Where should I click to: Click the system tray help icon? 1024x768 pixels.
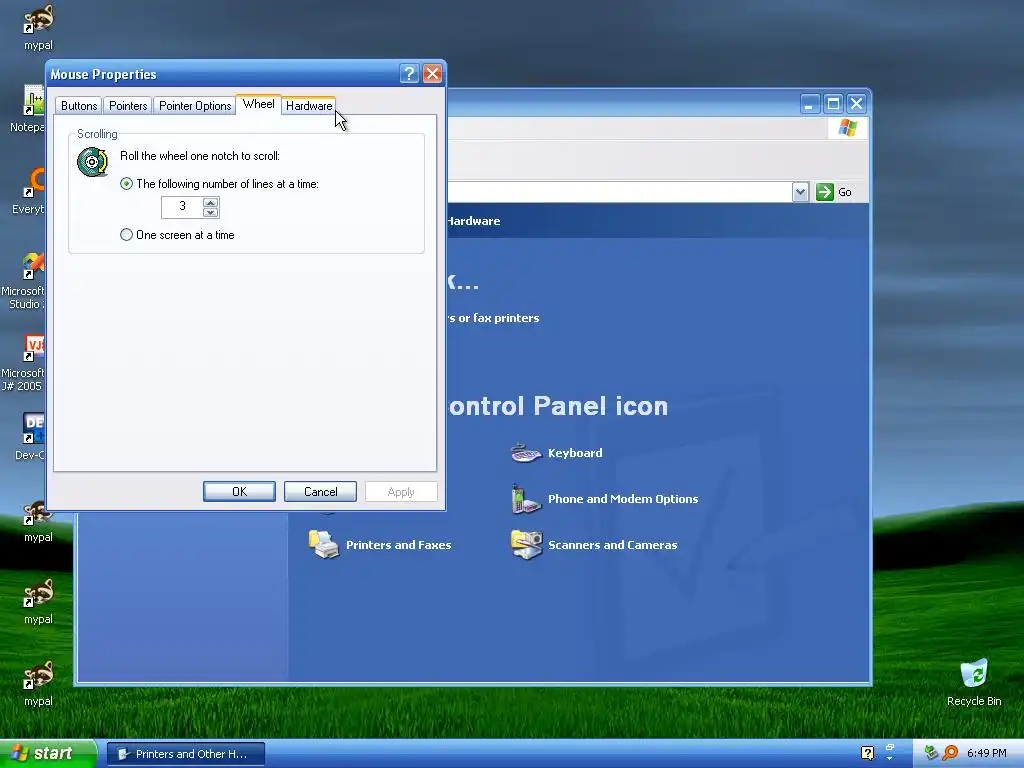pyautogui.click(x=867, y=753)
